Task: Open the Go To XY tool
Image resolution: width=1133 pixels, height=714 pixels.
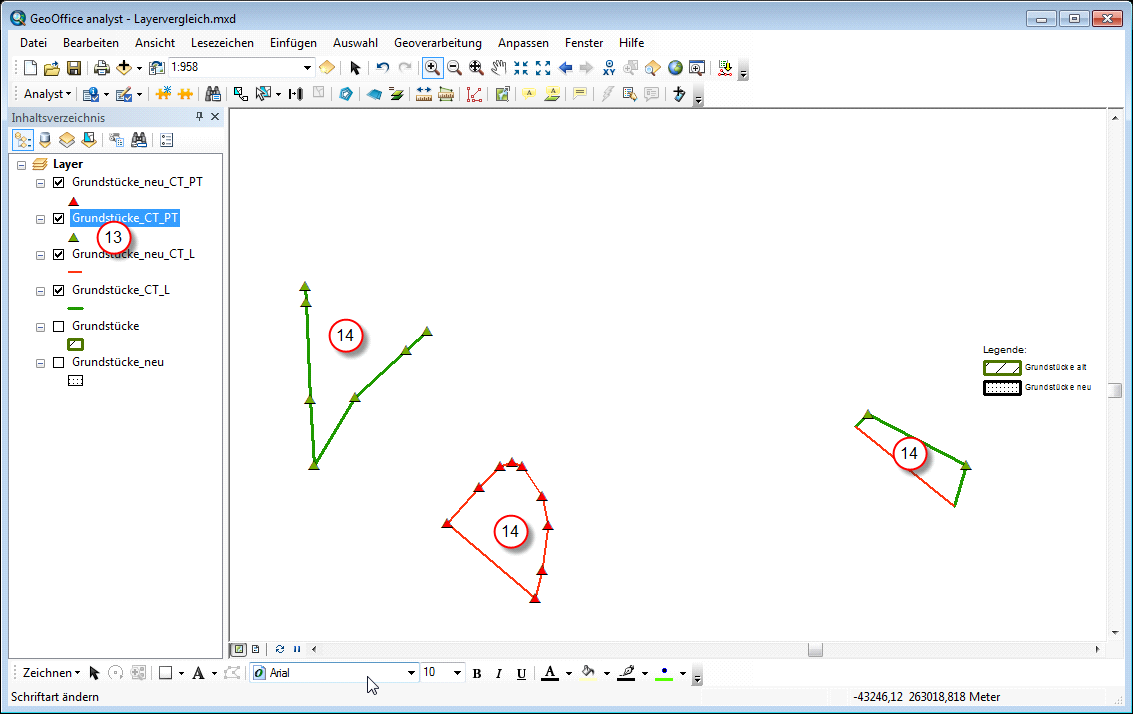Action: click(609, 68)
